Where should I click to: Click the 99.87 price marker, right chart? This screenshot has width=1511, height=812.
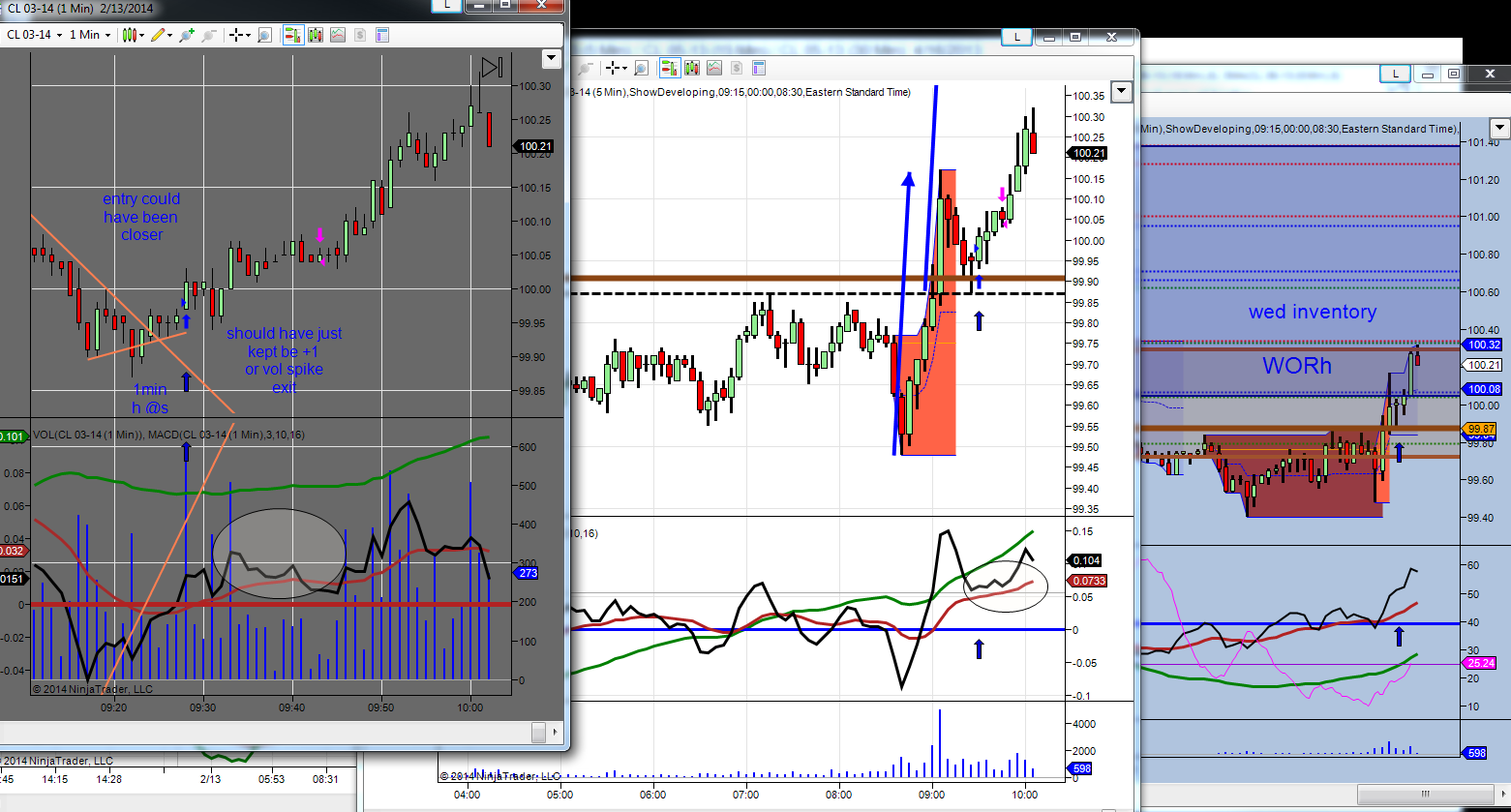[1481, 429]
